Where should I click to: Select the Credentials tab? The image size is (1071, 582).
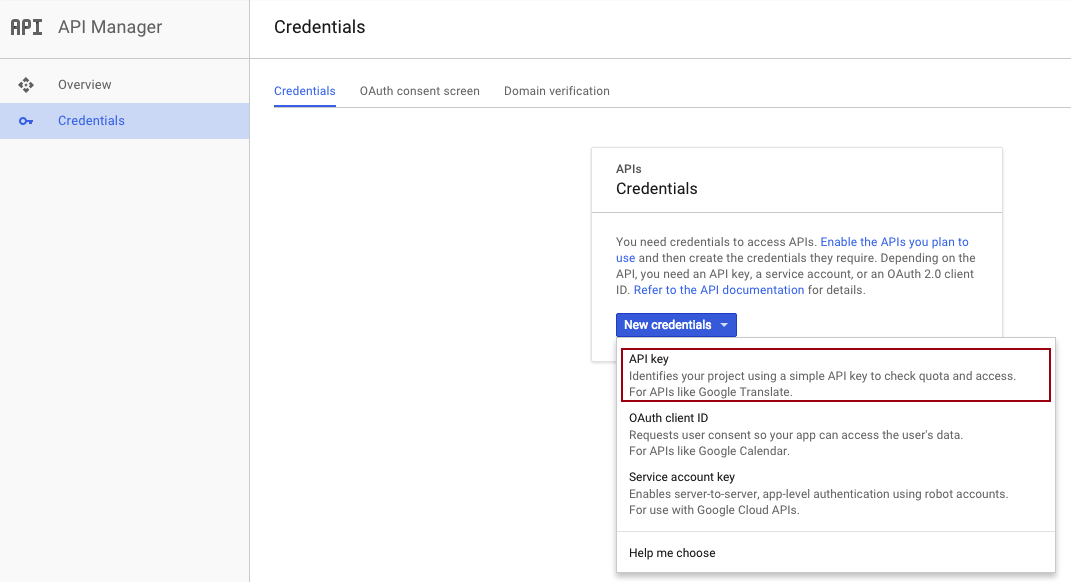coord(305,91)
